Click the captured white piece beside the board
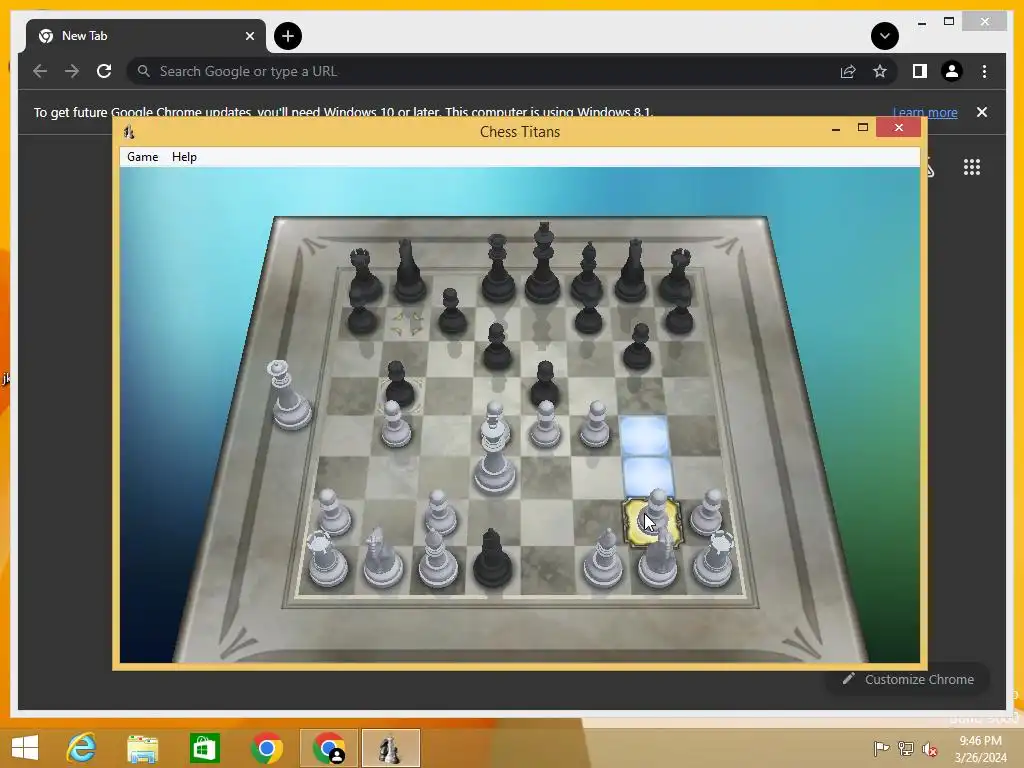This screenshot has height=768, width=1024. 288,395
